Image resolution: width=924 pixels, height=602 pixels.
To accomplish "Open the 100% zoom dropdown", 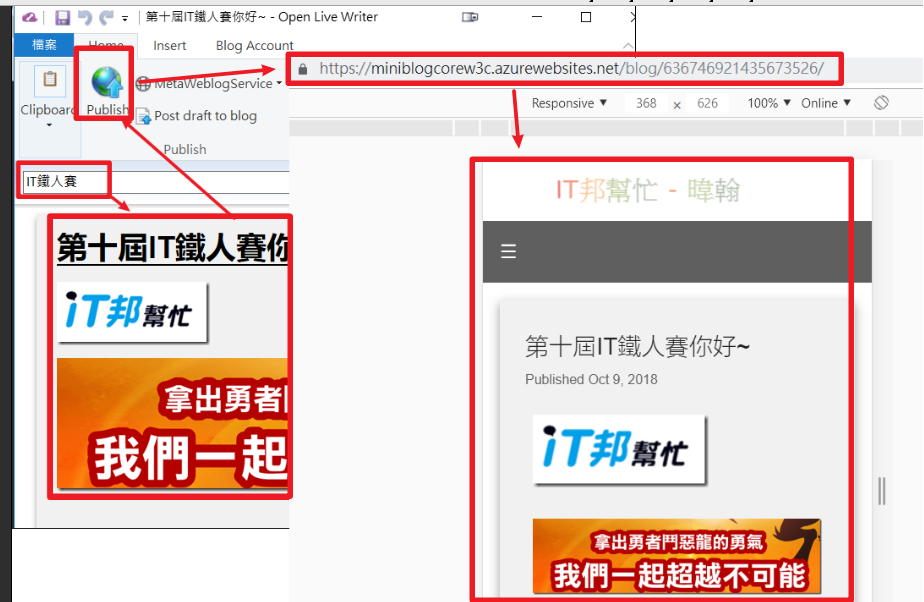I will (769, 103).
